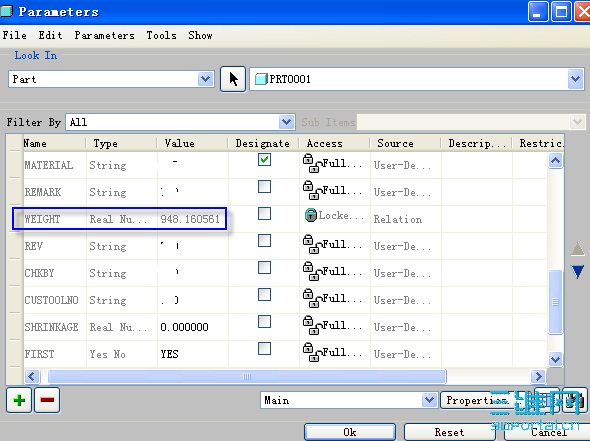
Task: Open the File menu
Action: 15,35
